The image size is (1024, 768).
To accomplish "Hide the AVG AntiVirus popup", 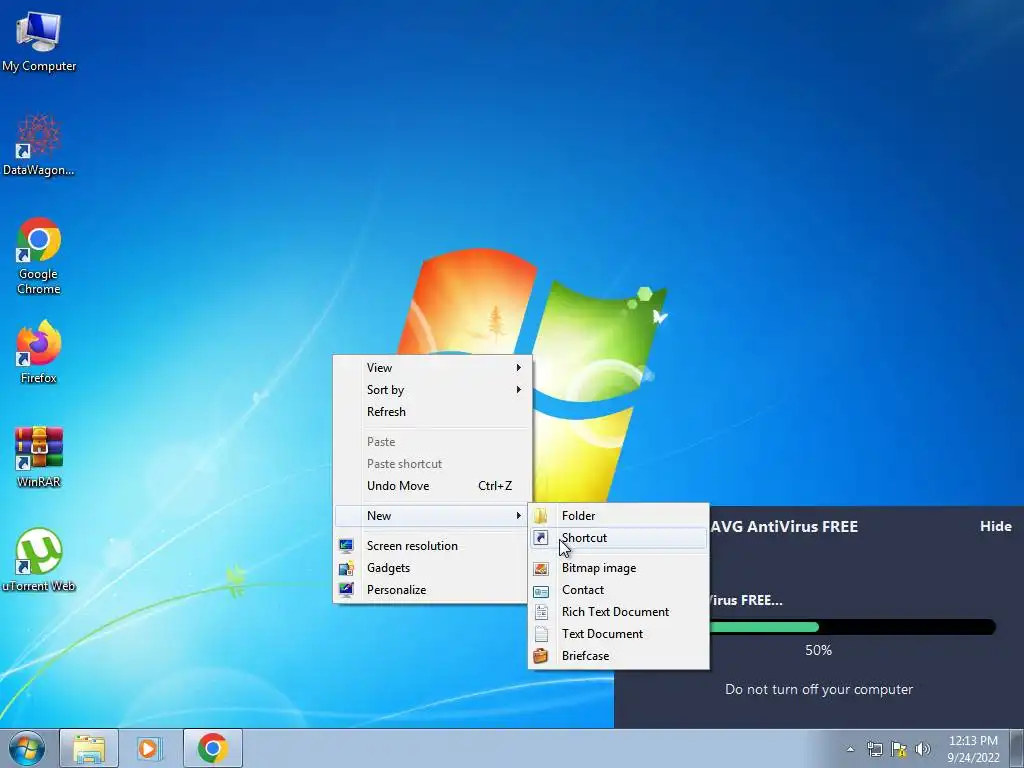I will tap(995, 526).
